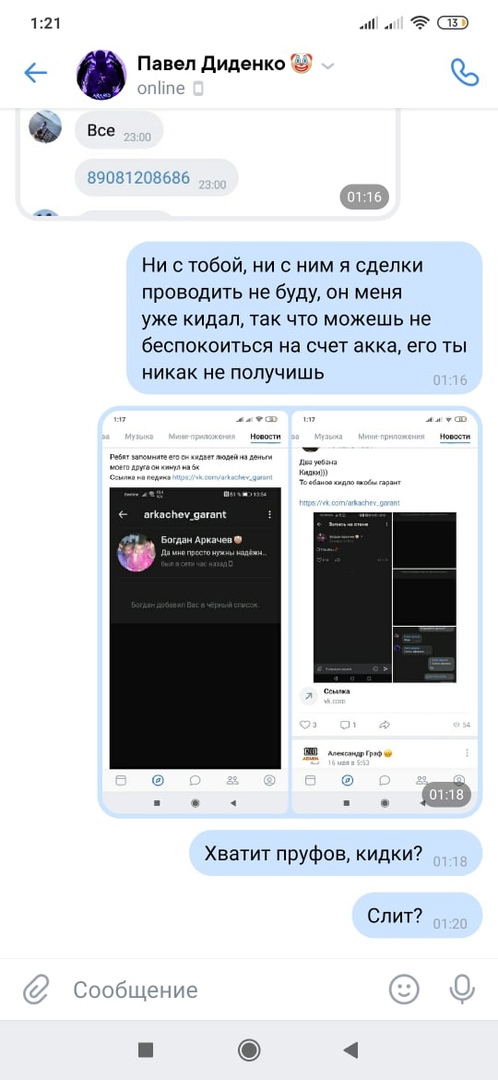Image resolution: width=498 pixels, height=1080 pixels.
Task: Click the Сообщение message input field
Action: [x=220, y=990]
